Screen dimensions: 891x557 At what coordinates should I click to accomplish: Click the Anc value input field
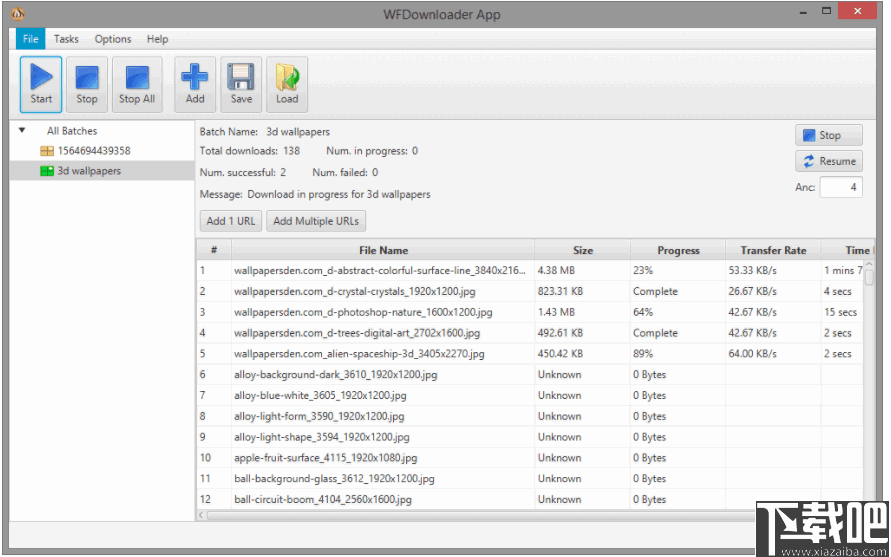(841, 187)
